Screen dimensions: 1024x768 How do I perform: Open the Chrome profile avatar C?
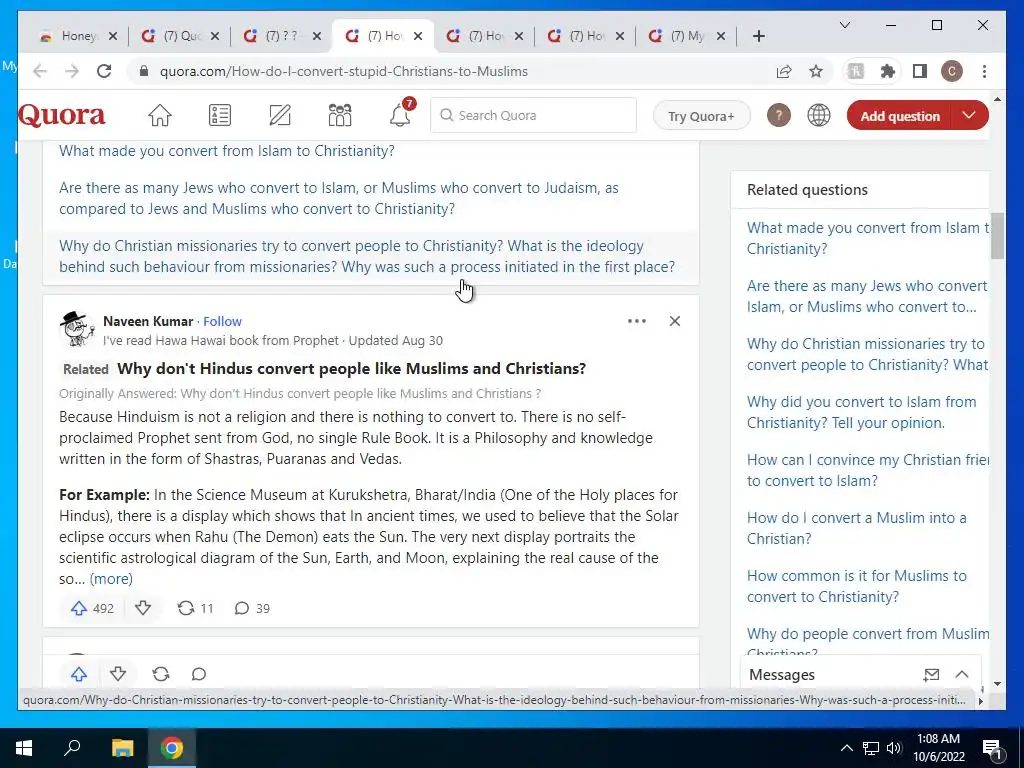(x=952, y=71)
